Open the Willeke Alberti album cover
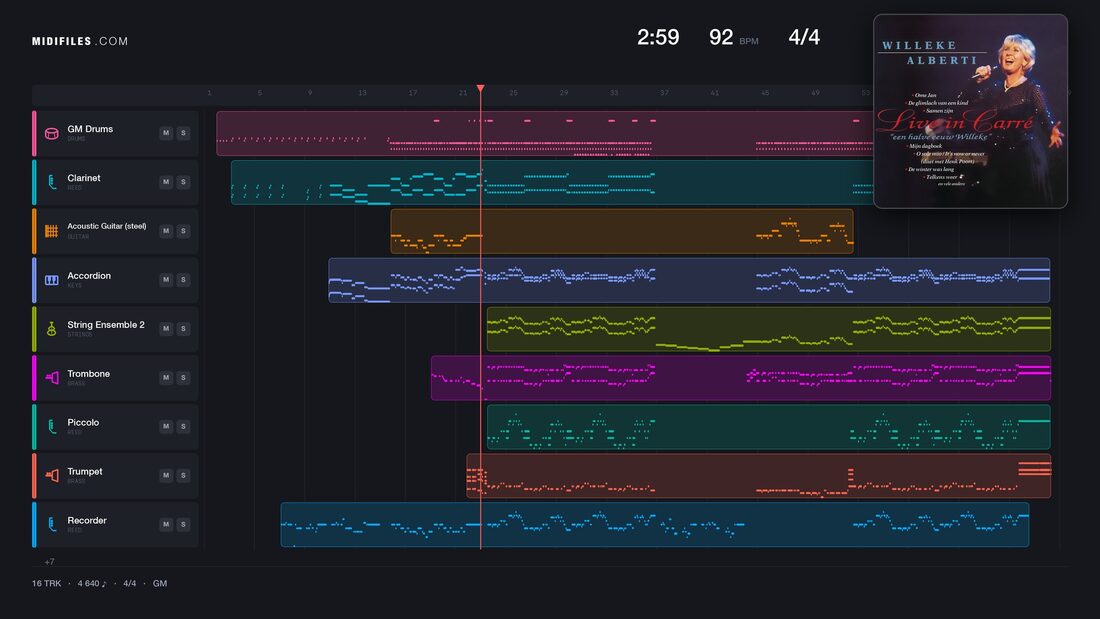Viewport: 1100px width, 619px height. 970,111
